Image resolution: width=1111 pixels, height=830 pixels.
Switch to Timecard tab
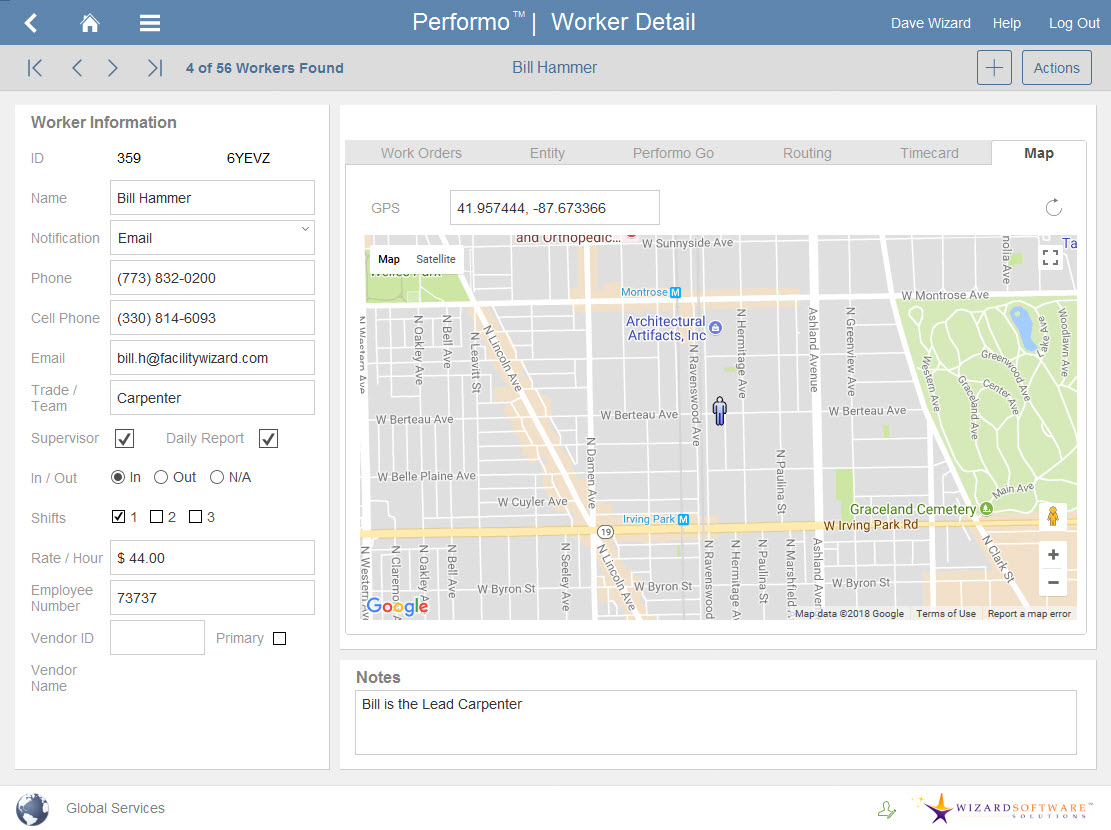point(929,153)
